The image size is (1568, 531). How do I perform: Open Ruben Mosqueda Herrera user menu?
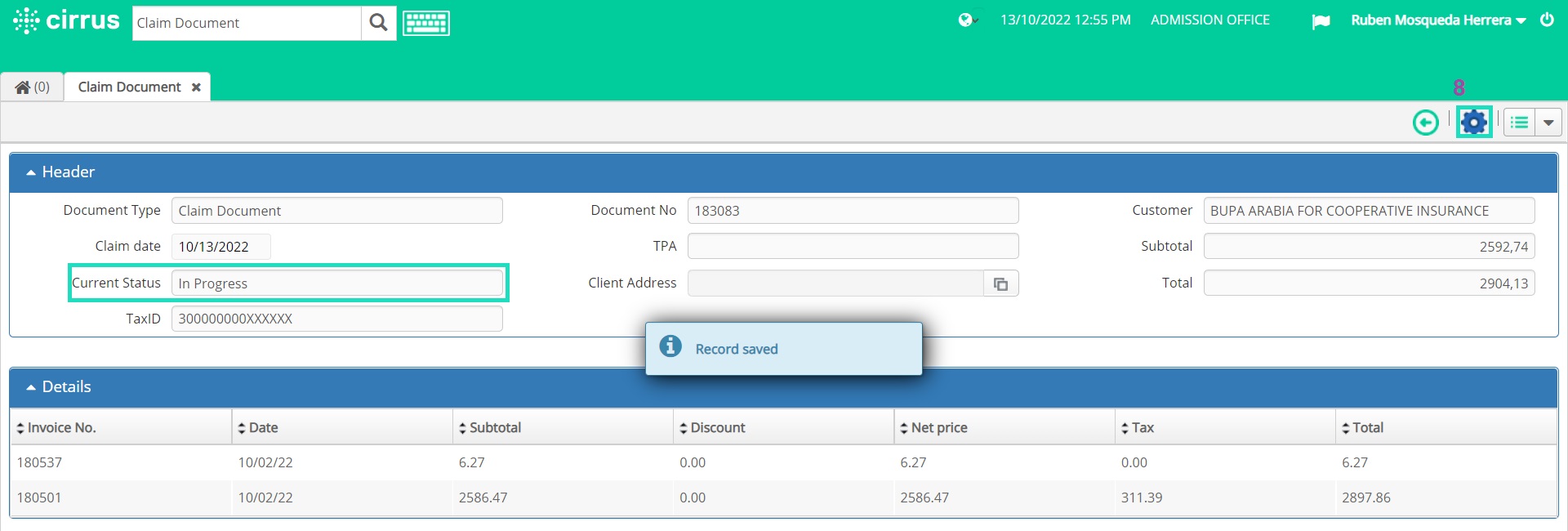click(1438, 20)
